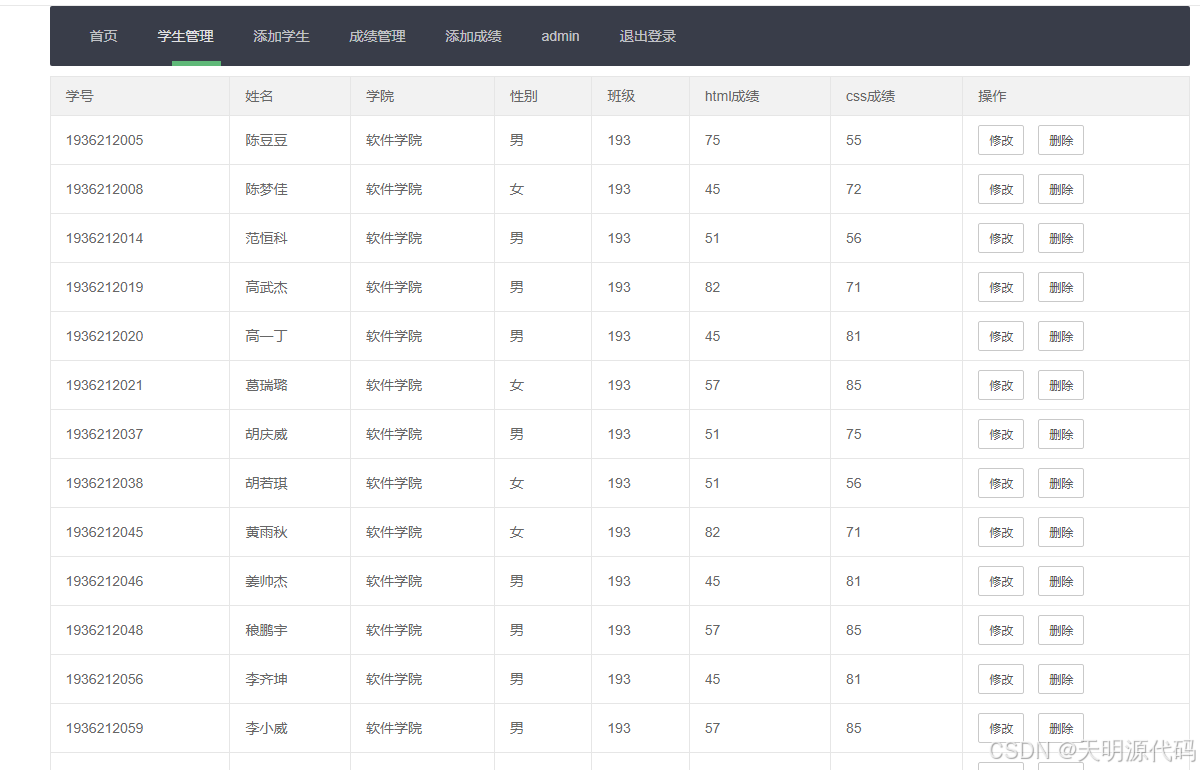This screenshot has width=1200, height=770.
Task: Select student ID 1936212038
Action: point(105,483)
